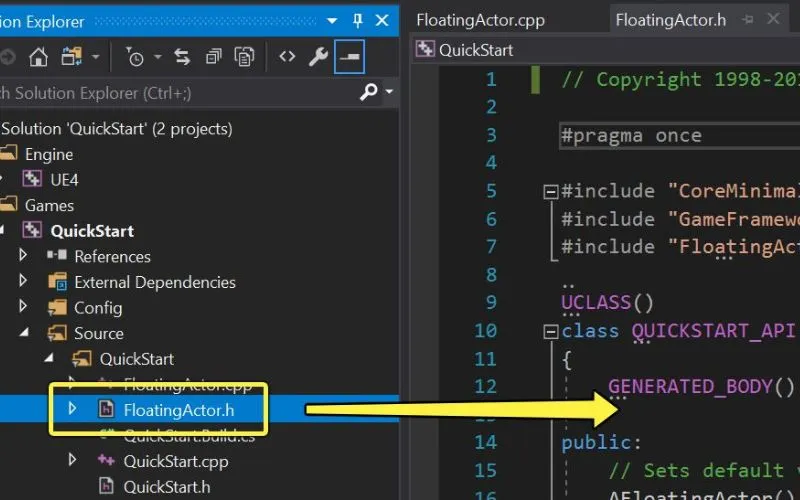Screen dimensions: 800x500
Task: Click the GENERATED_BODY() macro
Action: click(701, 387)
